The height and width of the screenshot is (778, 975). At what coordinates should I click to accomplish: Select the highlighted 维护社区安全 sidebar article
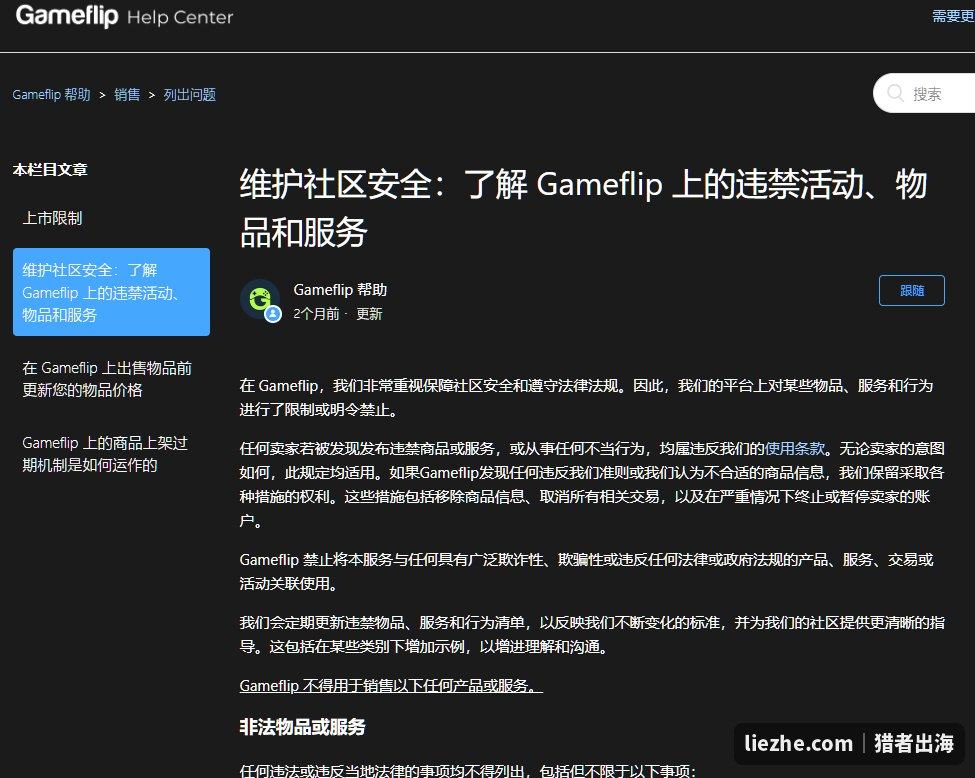click(x=111, y=292)
